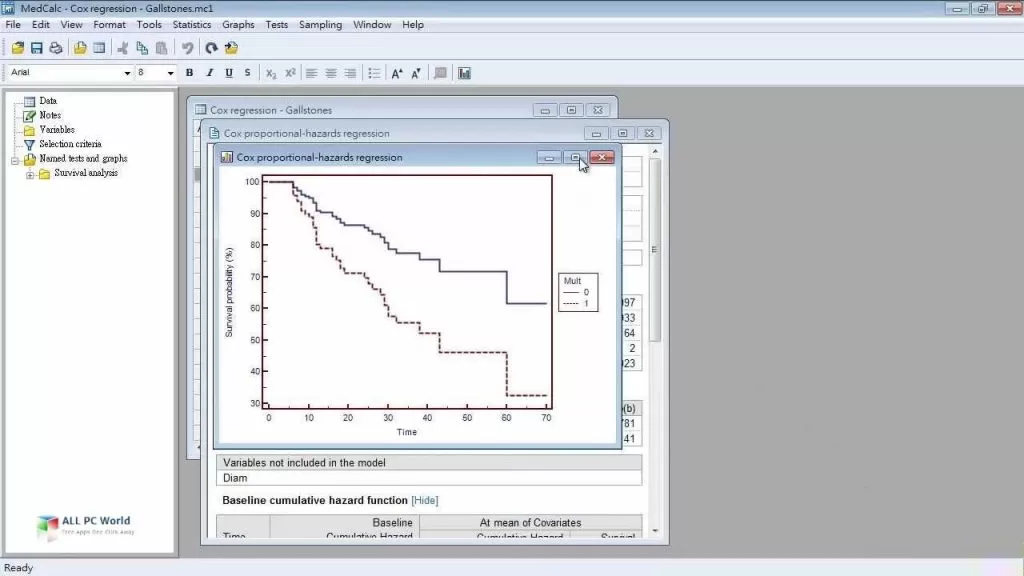1024x576 pixels.
Task: Click the Paste clipboard icon
Action: pyautogui.click(x=161, y=48)
